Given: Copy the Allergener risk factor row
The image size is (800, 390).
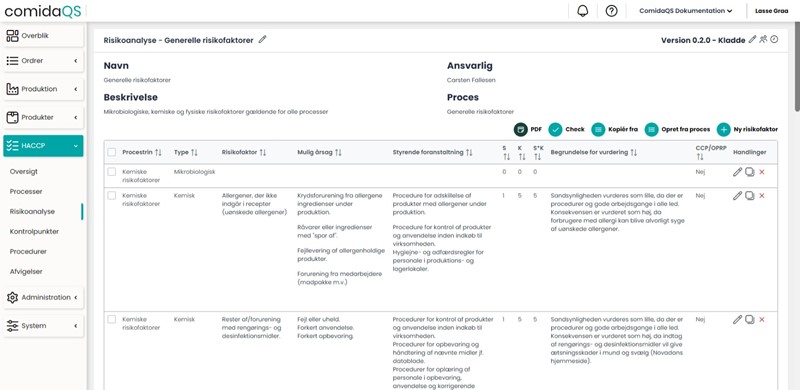Looking at the screenshot, I should click(749, 196).
